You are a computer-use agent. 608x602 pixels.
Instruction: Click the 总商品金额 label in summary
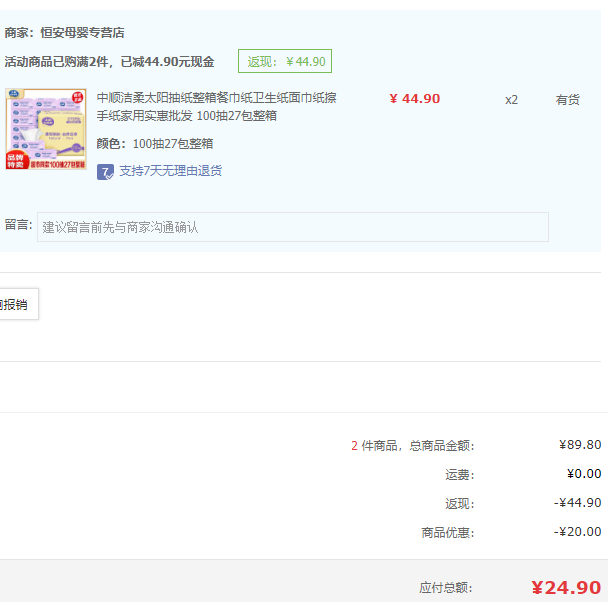pos(443,446)
